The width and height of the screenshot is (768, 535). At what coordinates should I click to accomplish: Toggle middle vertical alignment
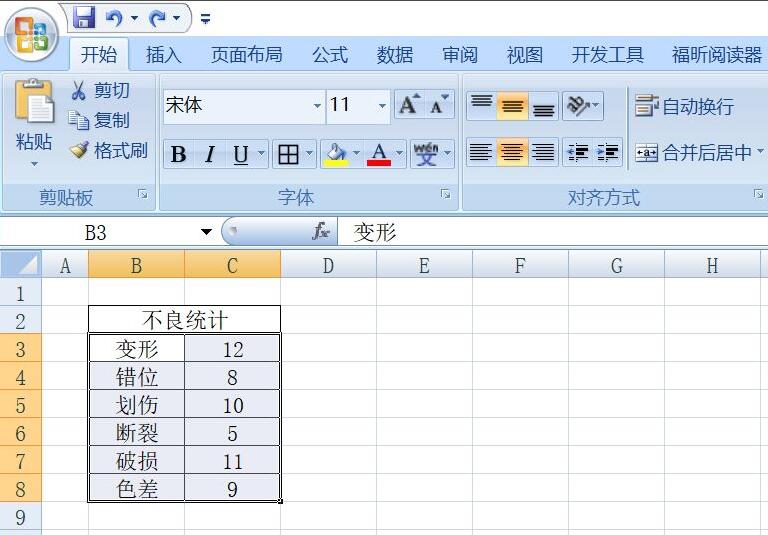pyautogui.click(x=512, y=105)
